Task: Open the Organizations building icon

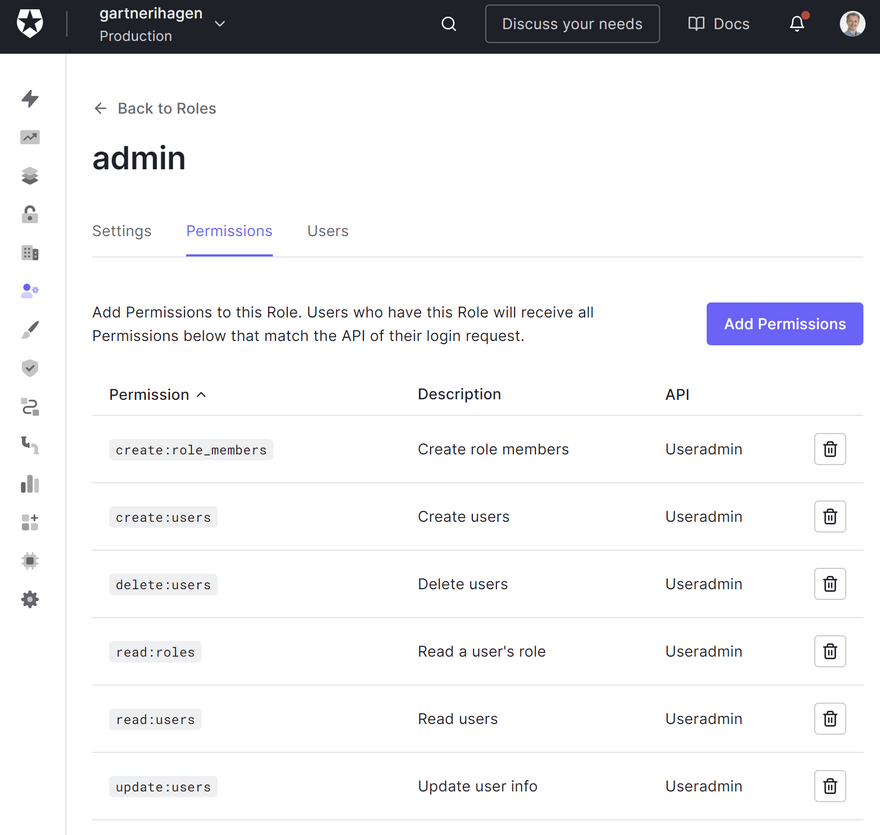Action: (30, 253)
